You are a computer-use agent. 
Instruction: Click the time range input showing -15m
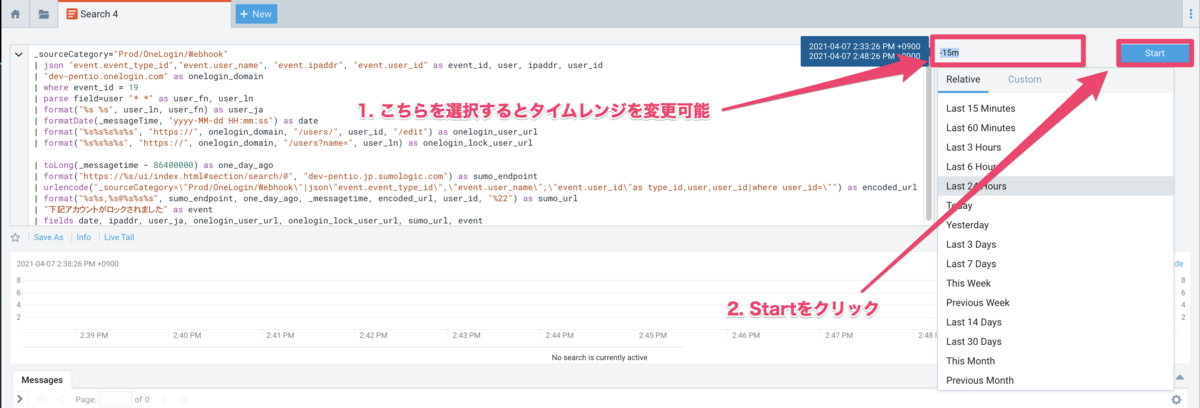(x=1008, y=52)
